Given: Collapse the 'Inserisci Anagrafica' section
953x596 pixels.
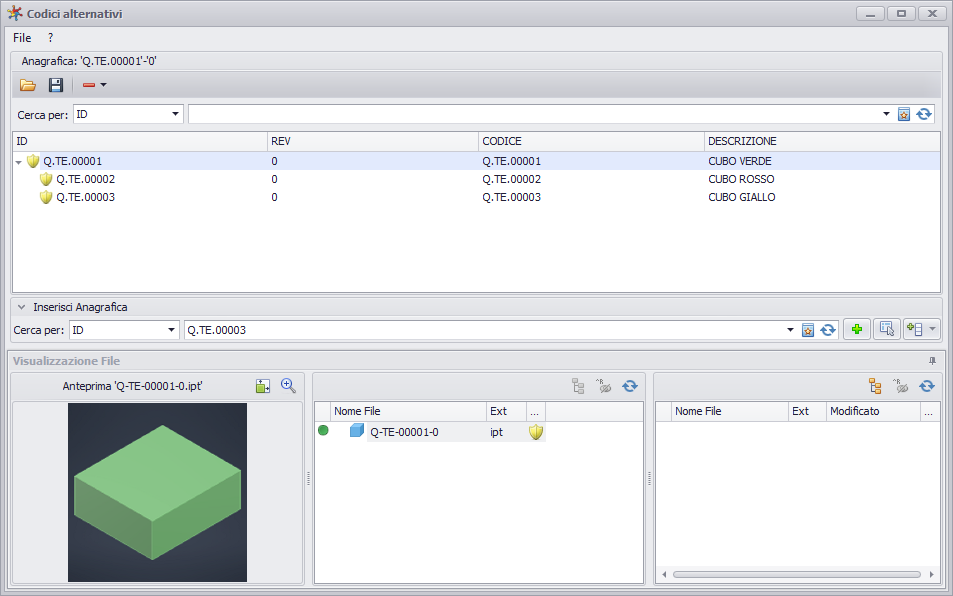Looking at the screenshot, I should point(21,307).
